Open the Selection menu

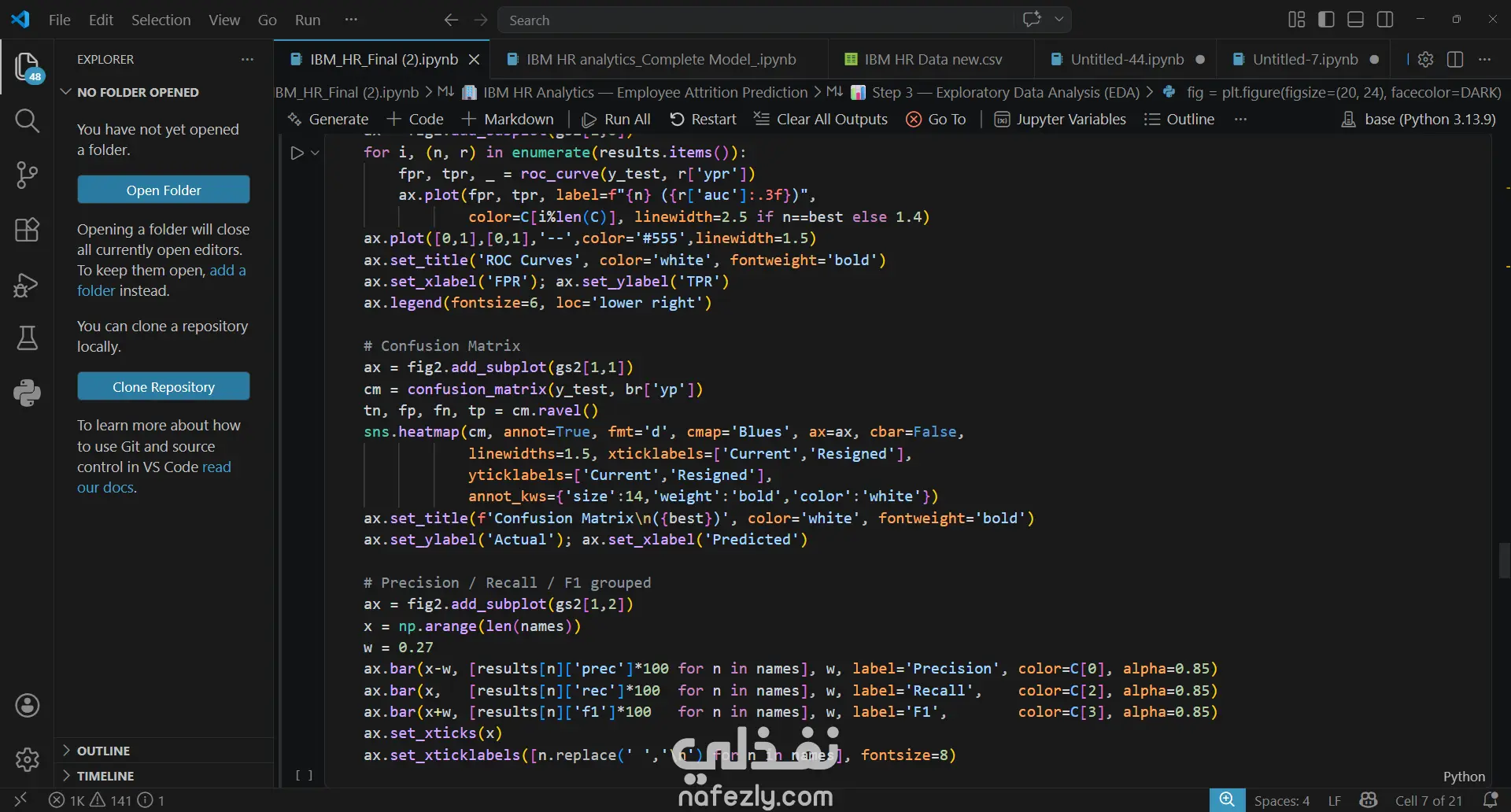click(x=161, y=20)
